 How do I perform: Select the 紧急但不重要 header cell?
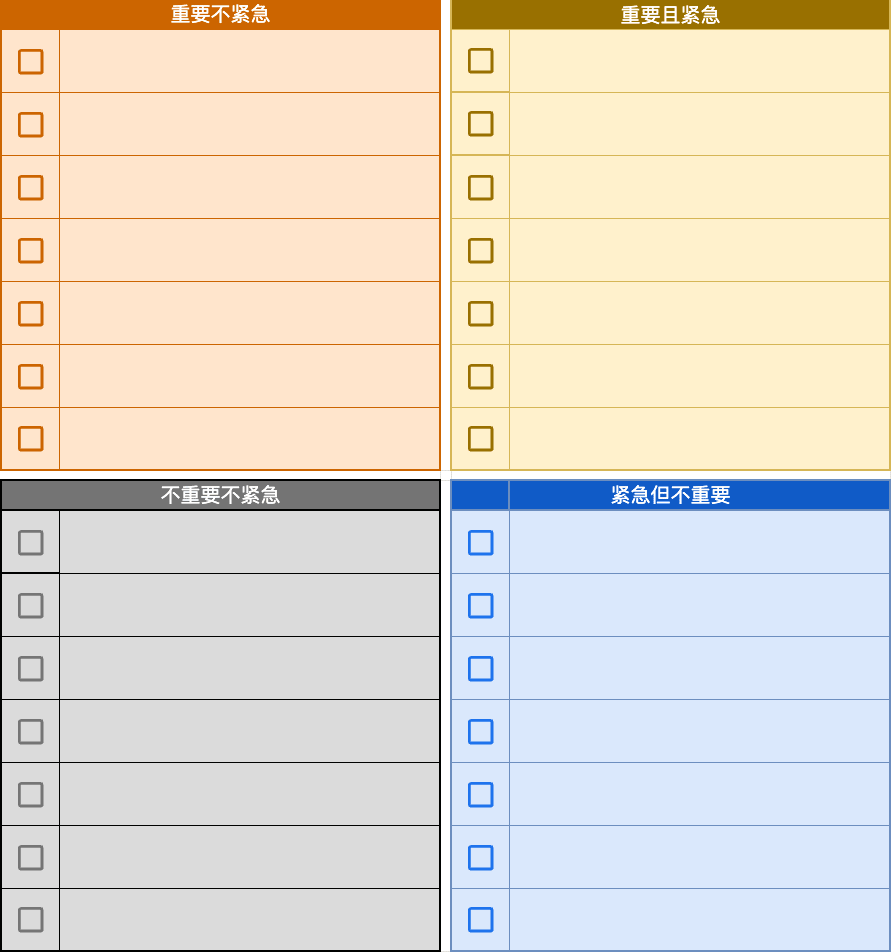699,495
